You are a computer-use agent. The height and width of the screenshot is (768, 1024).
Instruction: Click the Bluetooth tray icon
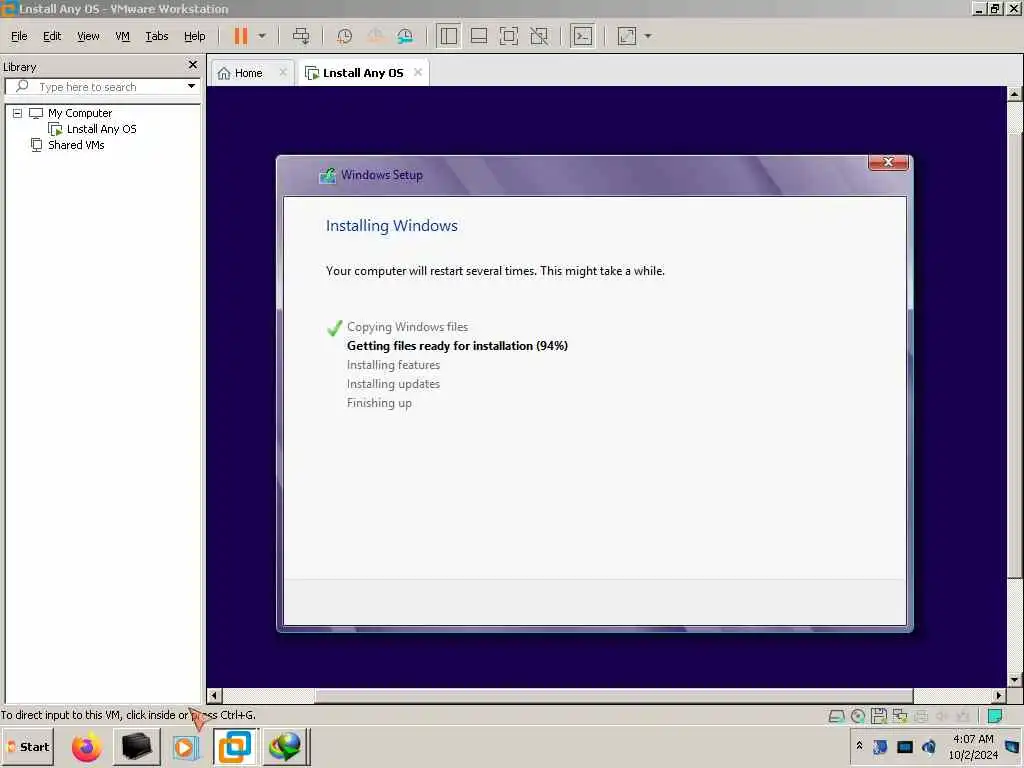pyautogui.click(x=880, y=746)
